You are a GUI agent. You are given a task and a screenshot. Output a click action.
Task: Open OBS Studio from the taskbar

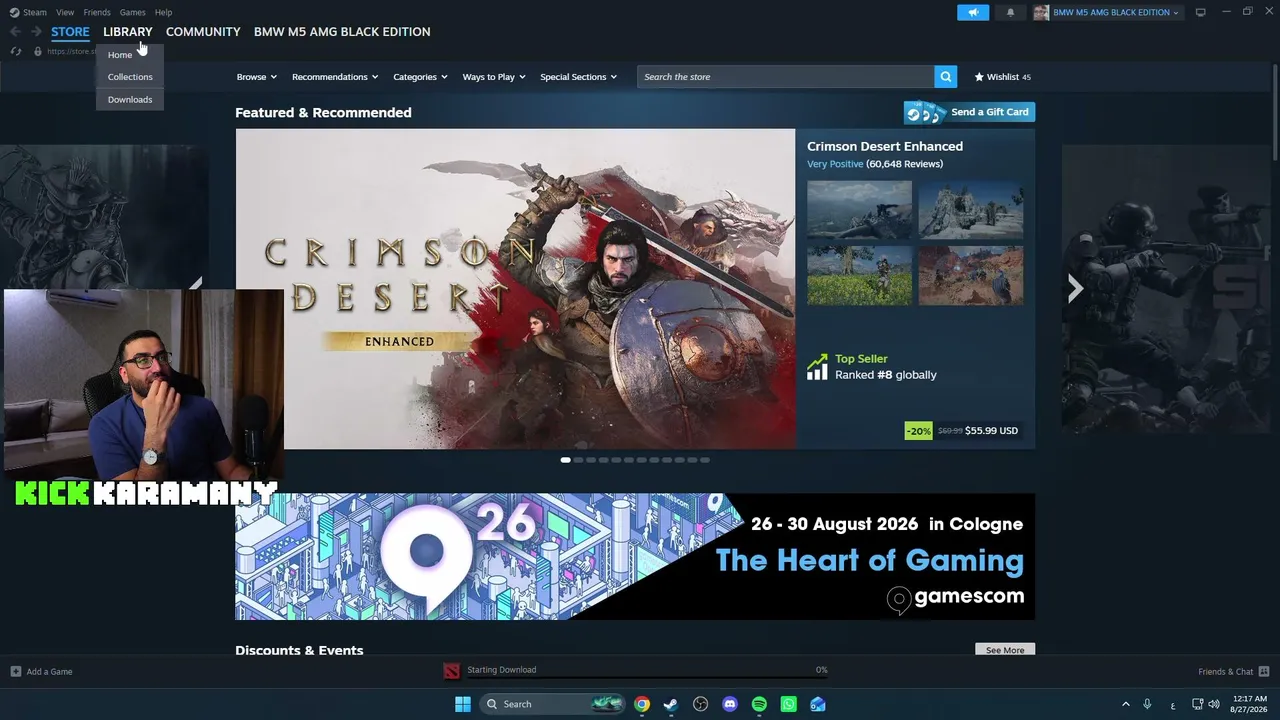tap(700, 704)
